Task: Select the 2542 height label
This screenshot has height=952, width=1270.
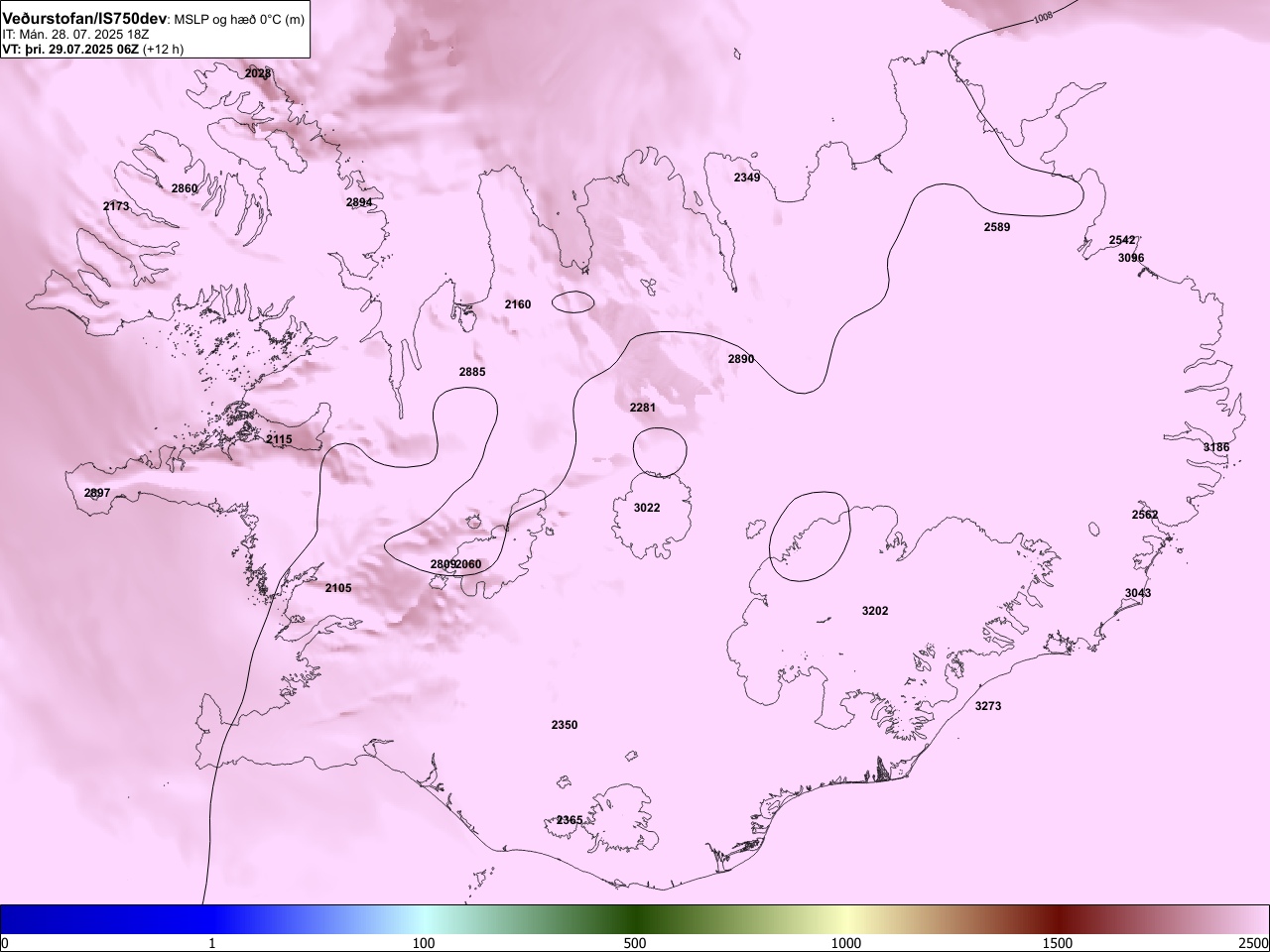Action: click(x=1122, y=241)
